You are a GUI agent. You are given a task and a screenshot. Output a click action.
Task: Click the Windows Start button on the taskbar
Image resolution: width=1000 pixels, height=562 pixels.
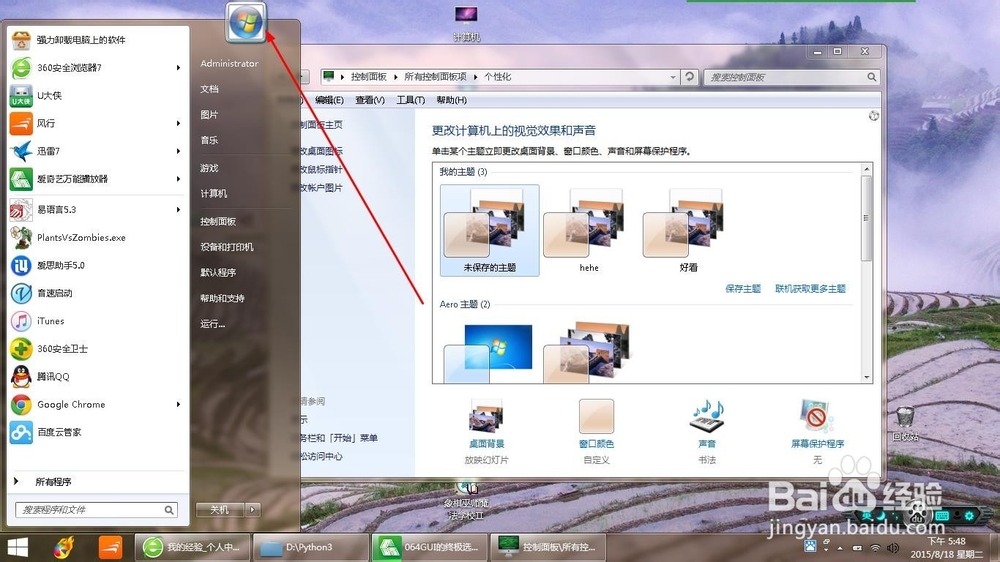(17, 548)
